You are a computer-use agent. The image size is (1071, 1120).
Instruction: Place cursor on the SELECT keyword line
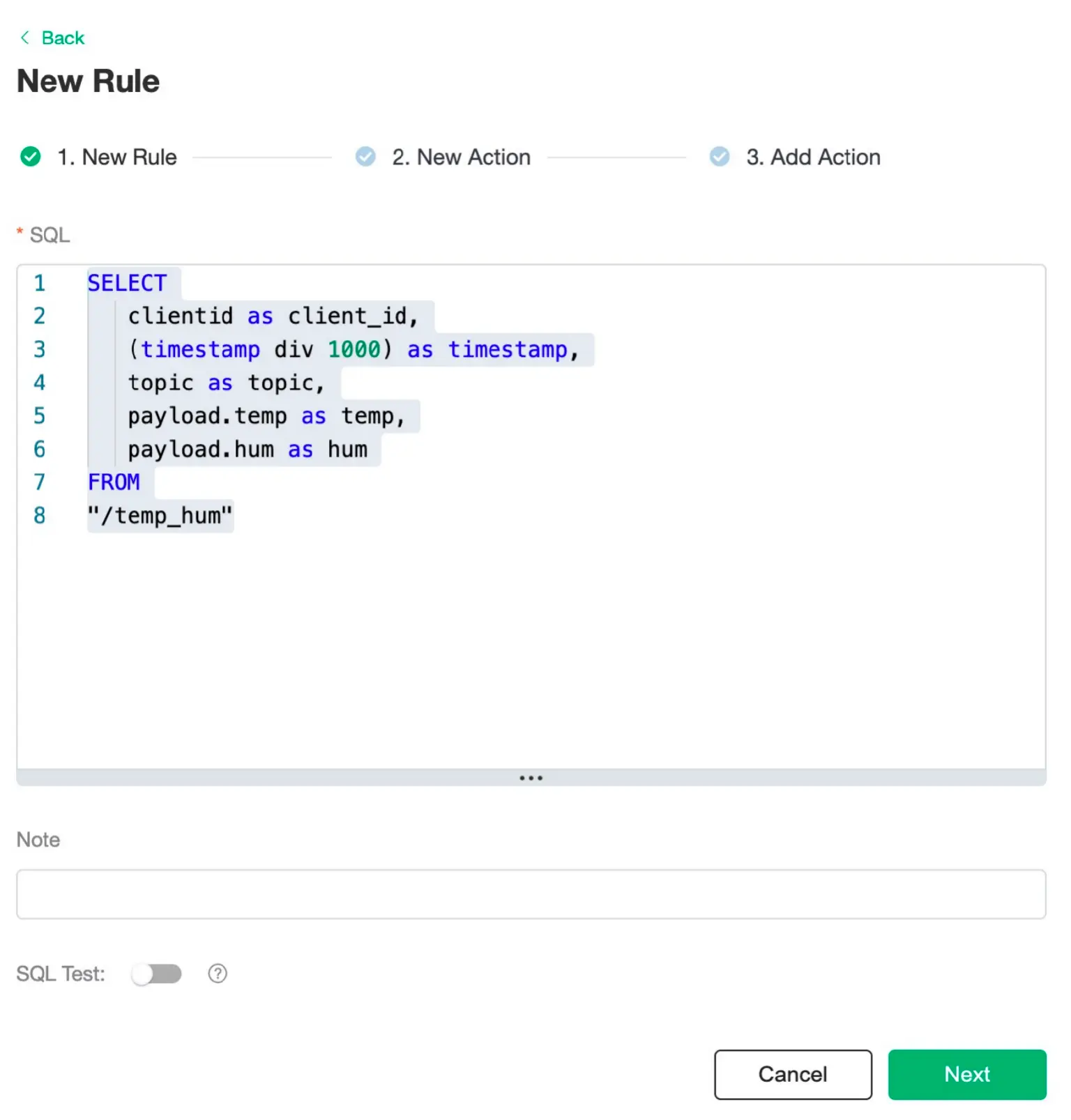(x=127, y=283)
